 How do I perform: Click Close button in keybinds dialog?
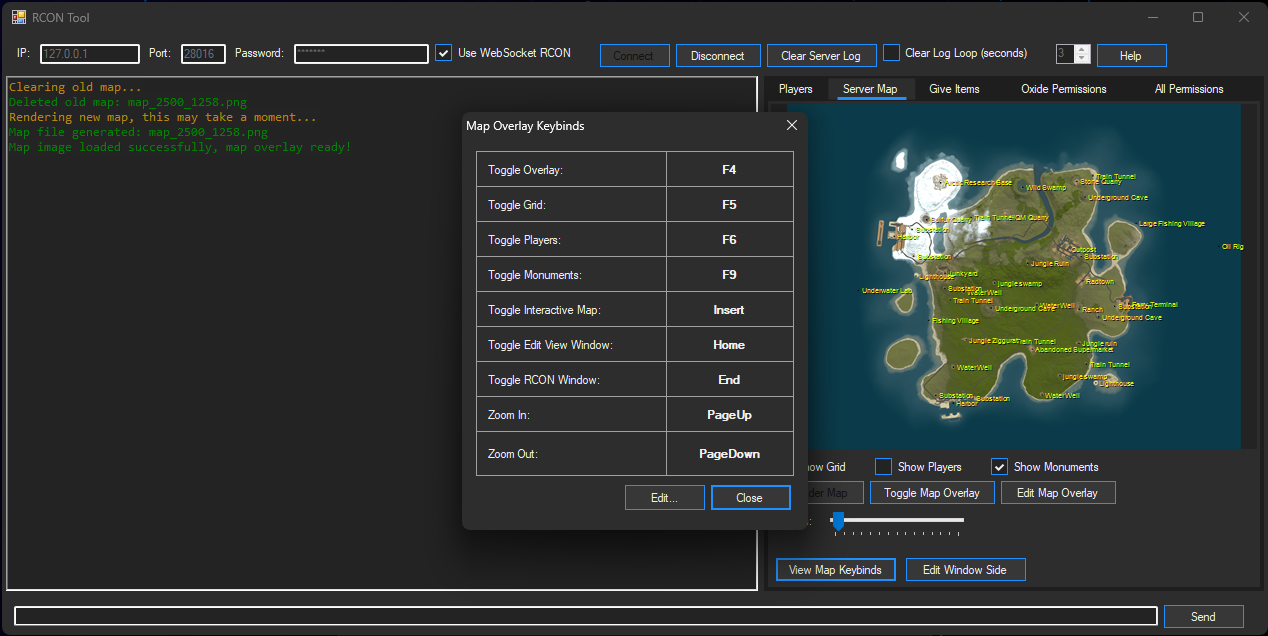pos(749,497)
